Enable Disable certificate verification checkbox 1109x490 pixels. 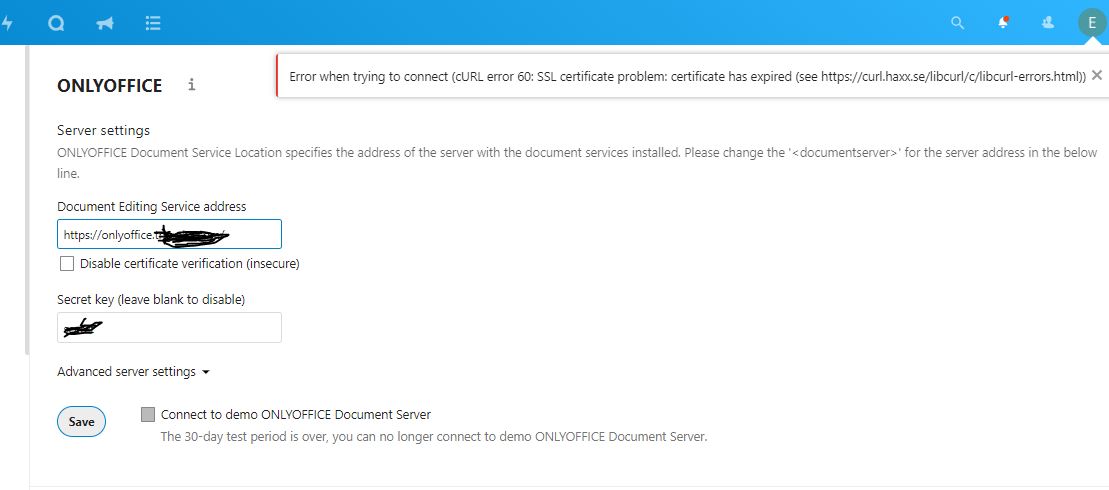click(67, 264)
